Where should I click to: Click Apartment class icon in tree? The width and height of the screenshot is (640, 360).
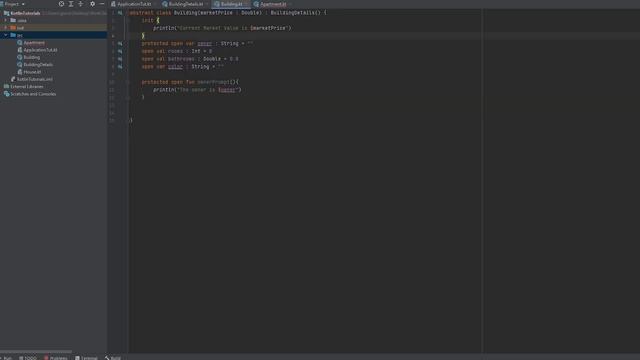pos(20,42)
